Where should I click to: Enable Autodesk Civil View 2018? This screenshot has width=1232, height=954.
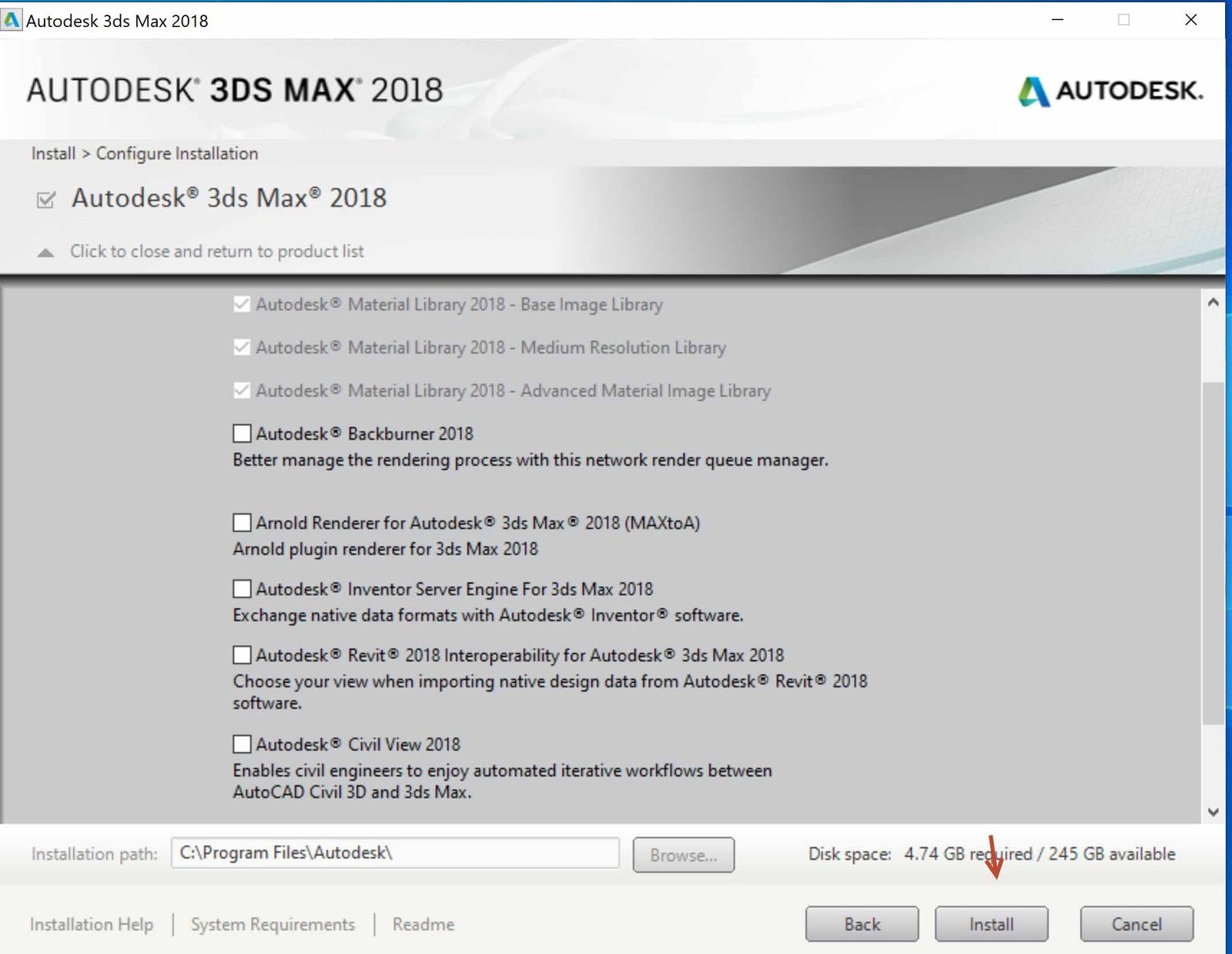click(240, 744)
